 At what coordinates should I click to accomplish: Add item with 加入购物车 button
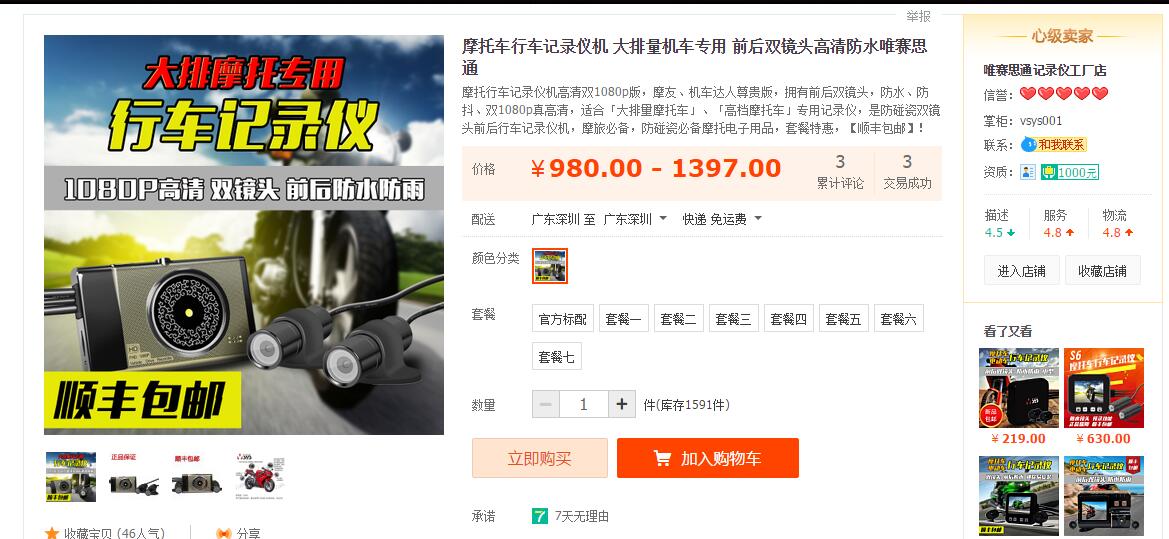(708, 458)
